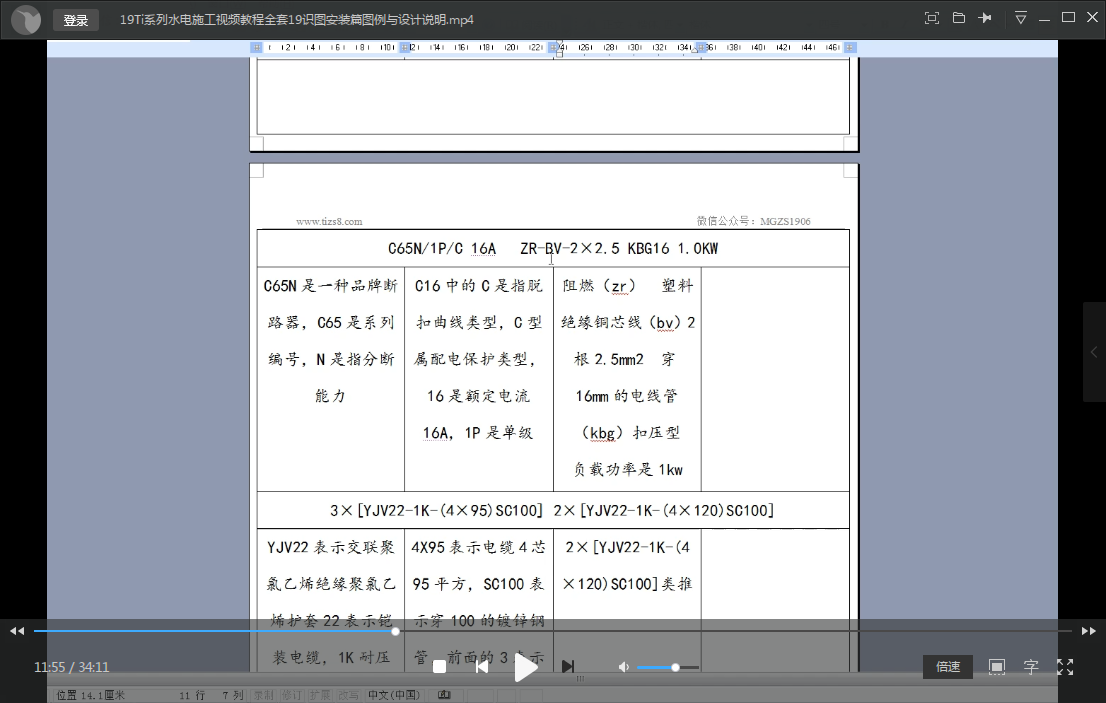This screenshot has width=1106, height=703.
Task: Fast-forward the video with the double-right arrows
Action: tap(1088, 631)
